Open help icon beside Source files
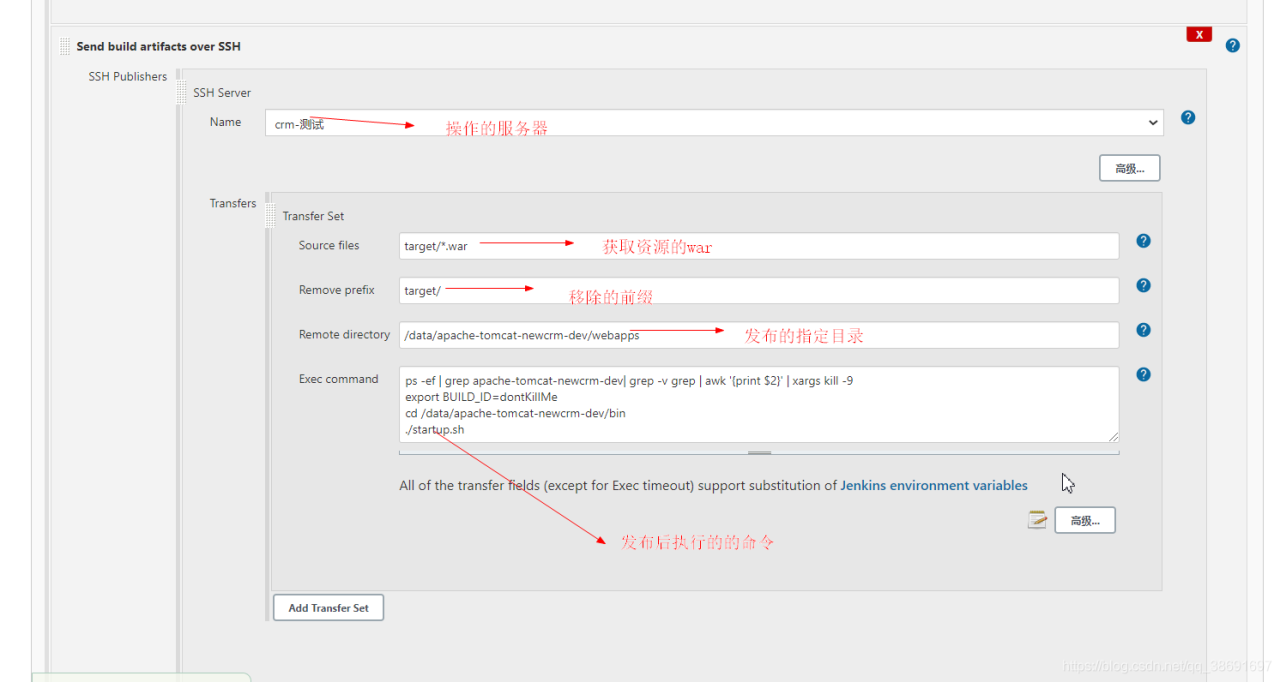1280x682 pixels. click(1144, 241)
